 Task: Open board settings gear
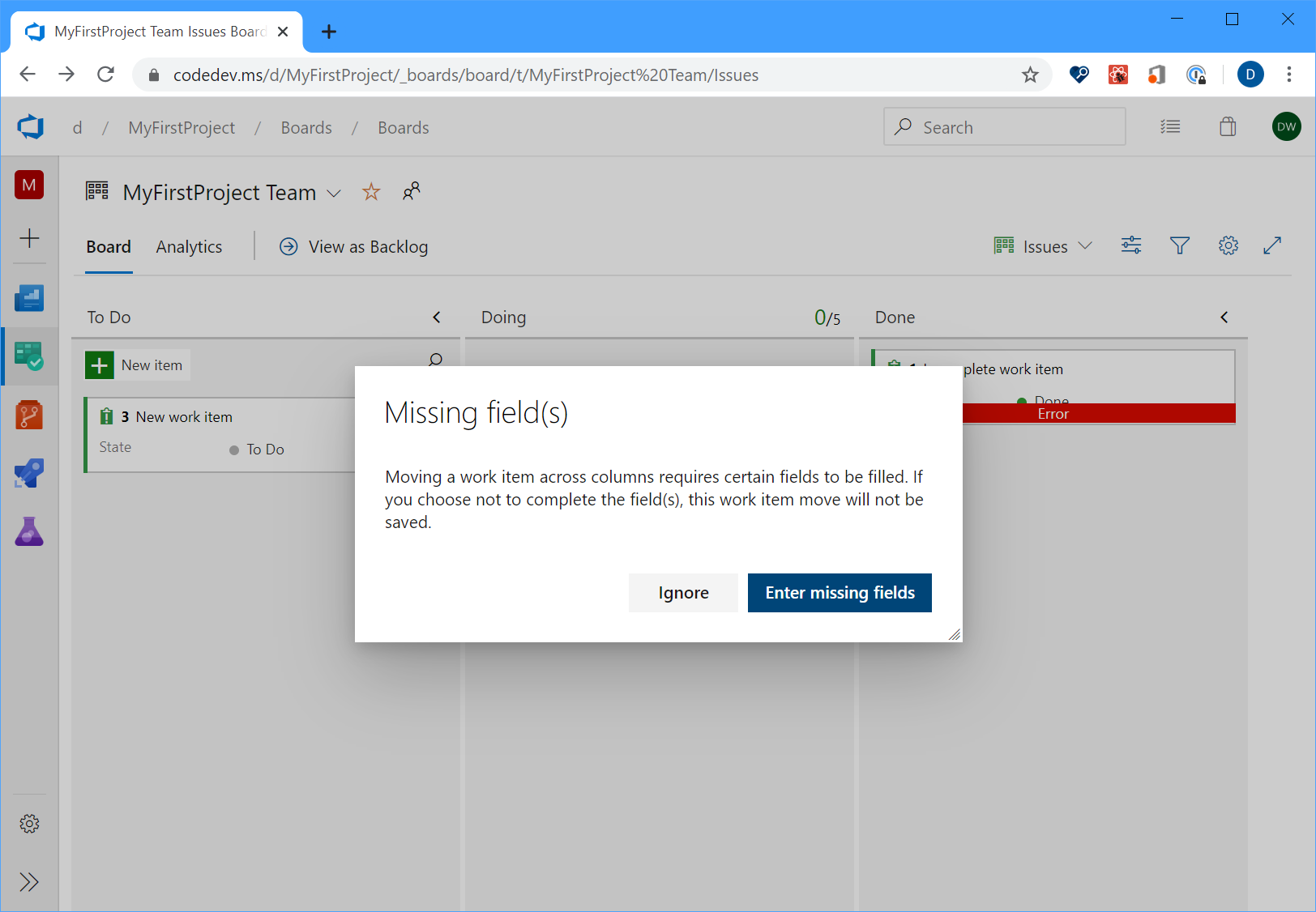1228,245
